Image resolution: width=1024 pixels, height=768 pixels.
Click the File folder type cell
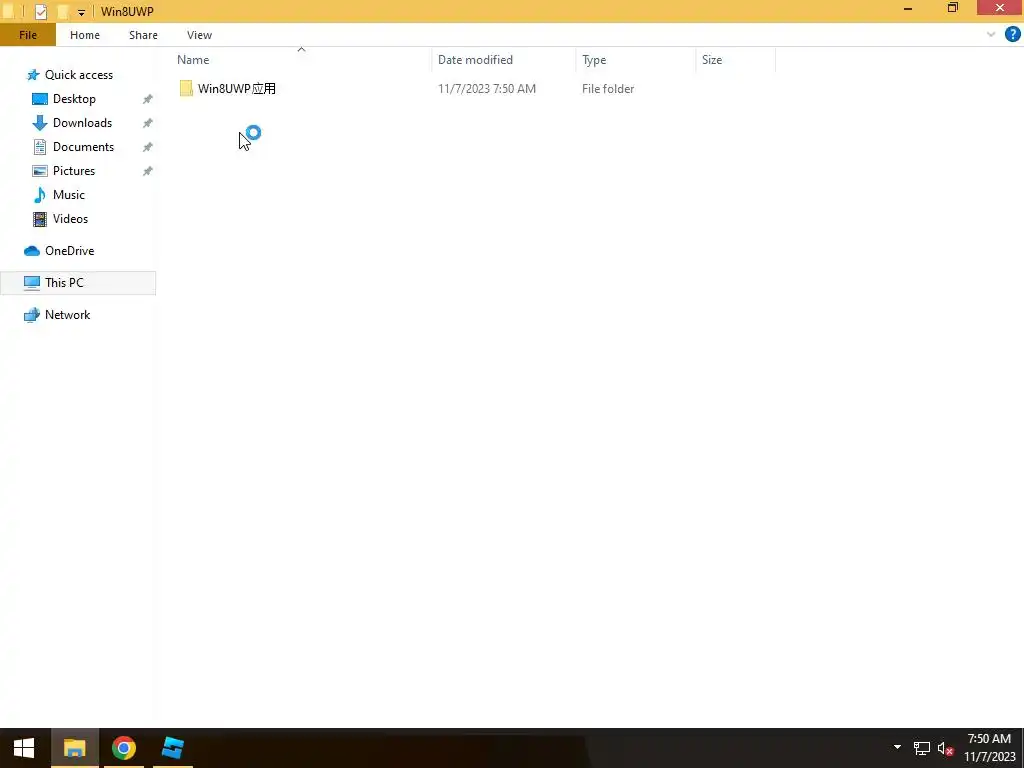click(608, 89)
